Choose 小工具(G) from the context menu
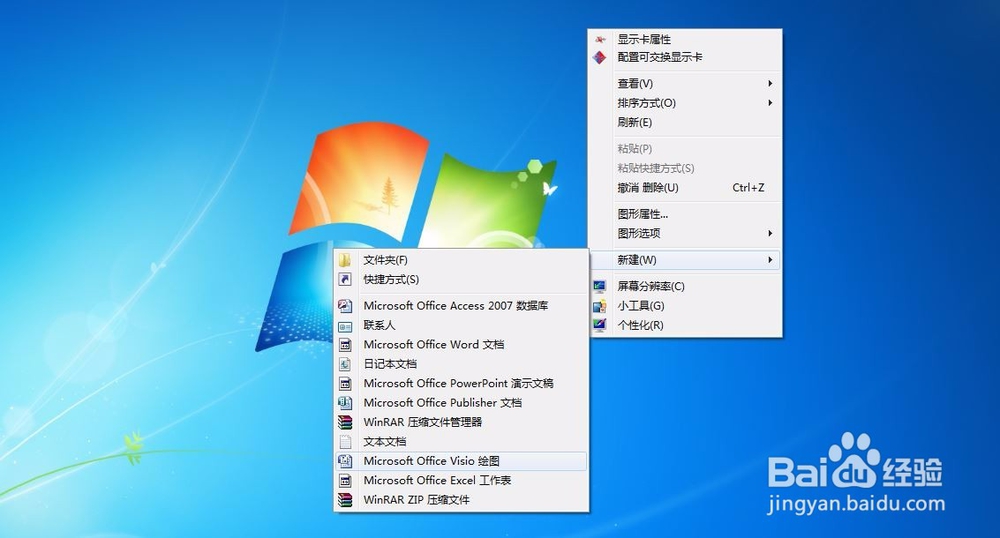The width and height of the screenshot is (1000, 538). (685, 306)
